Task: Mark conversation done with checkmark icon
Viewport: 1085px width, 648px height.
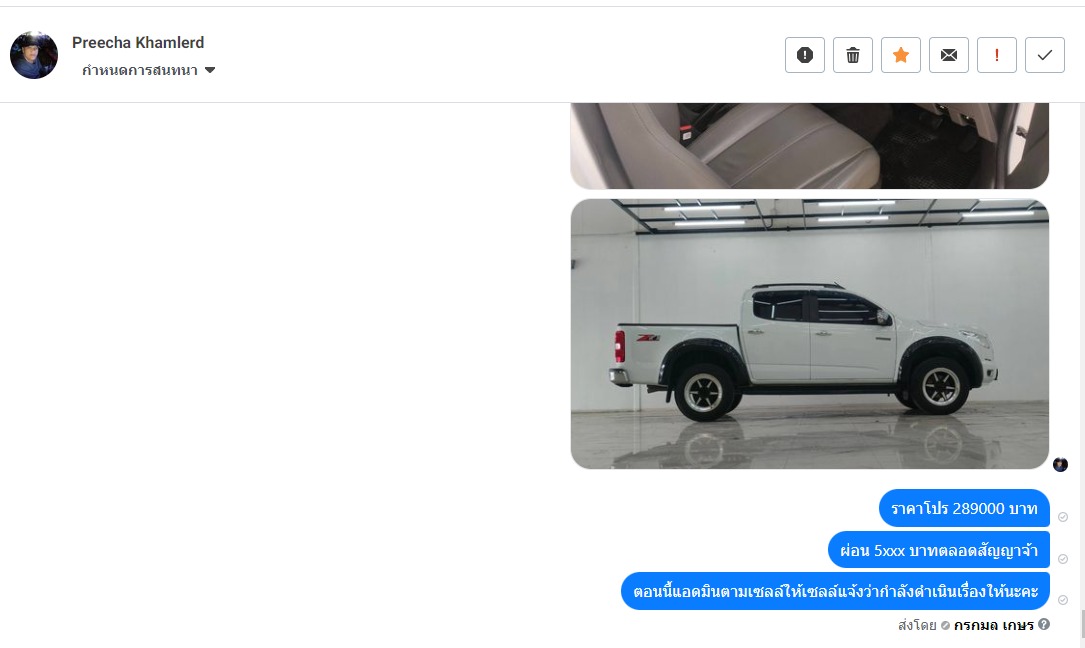Action: [1044, 55]
